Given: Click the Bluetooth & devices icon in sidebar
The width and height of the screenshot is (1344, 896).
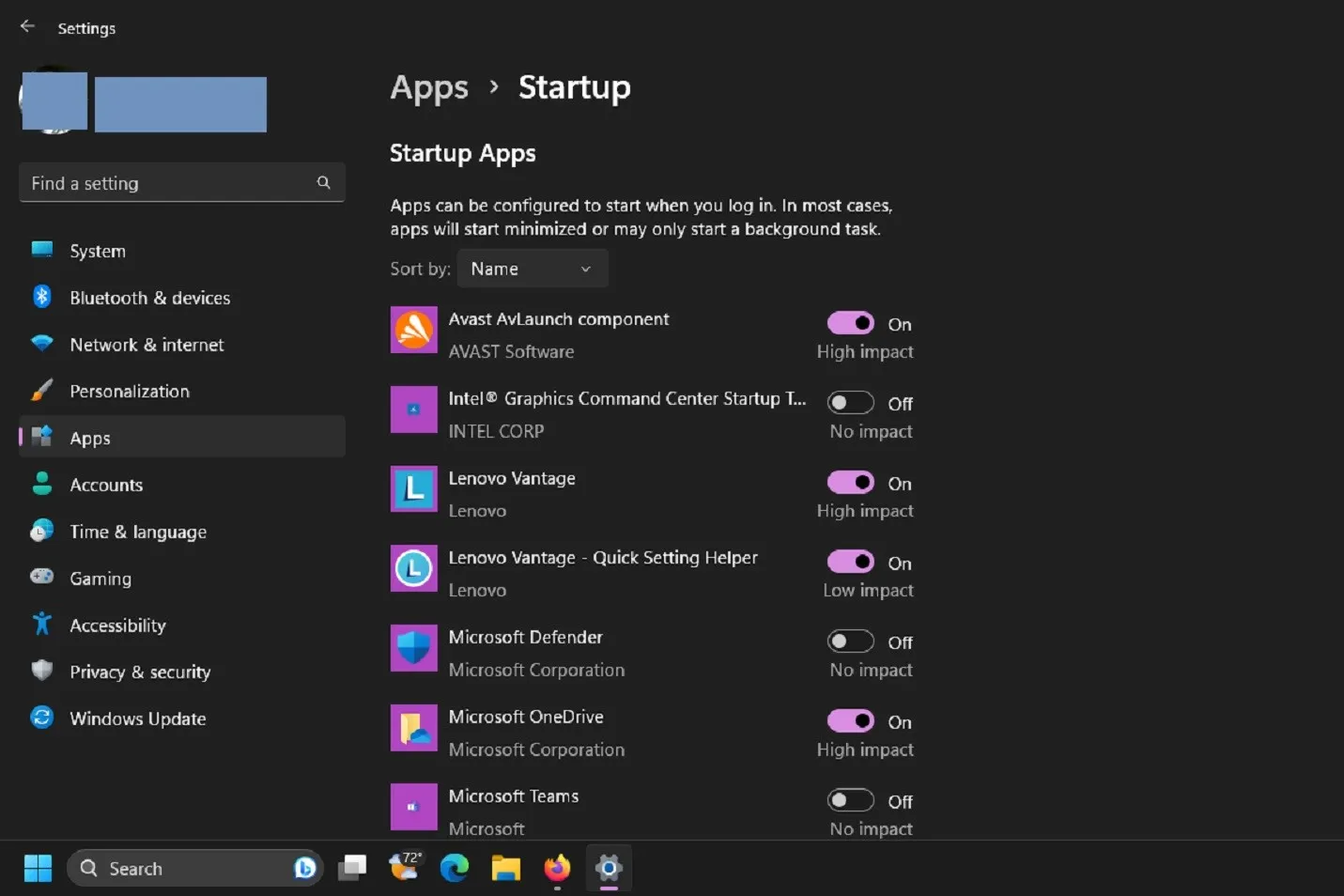Looking at the screenshot, I should point(41,296).
